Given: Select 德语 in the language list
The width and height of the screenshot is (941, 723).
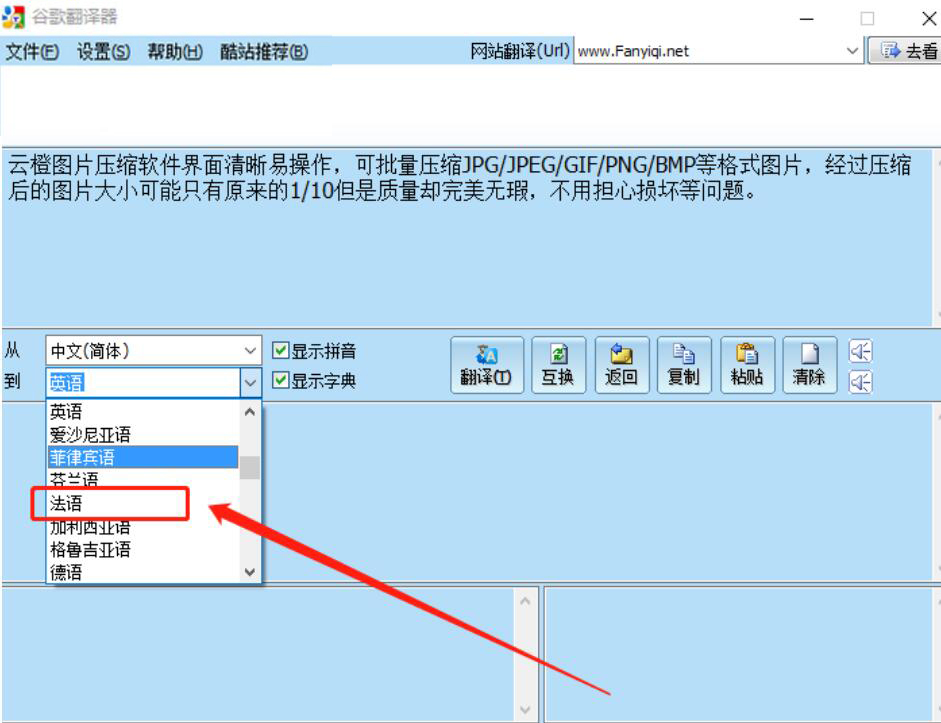Looking at the screenshot, I should pyautogui.click(x=143, y=571).
